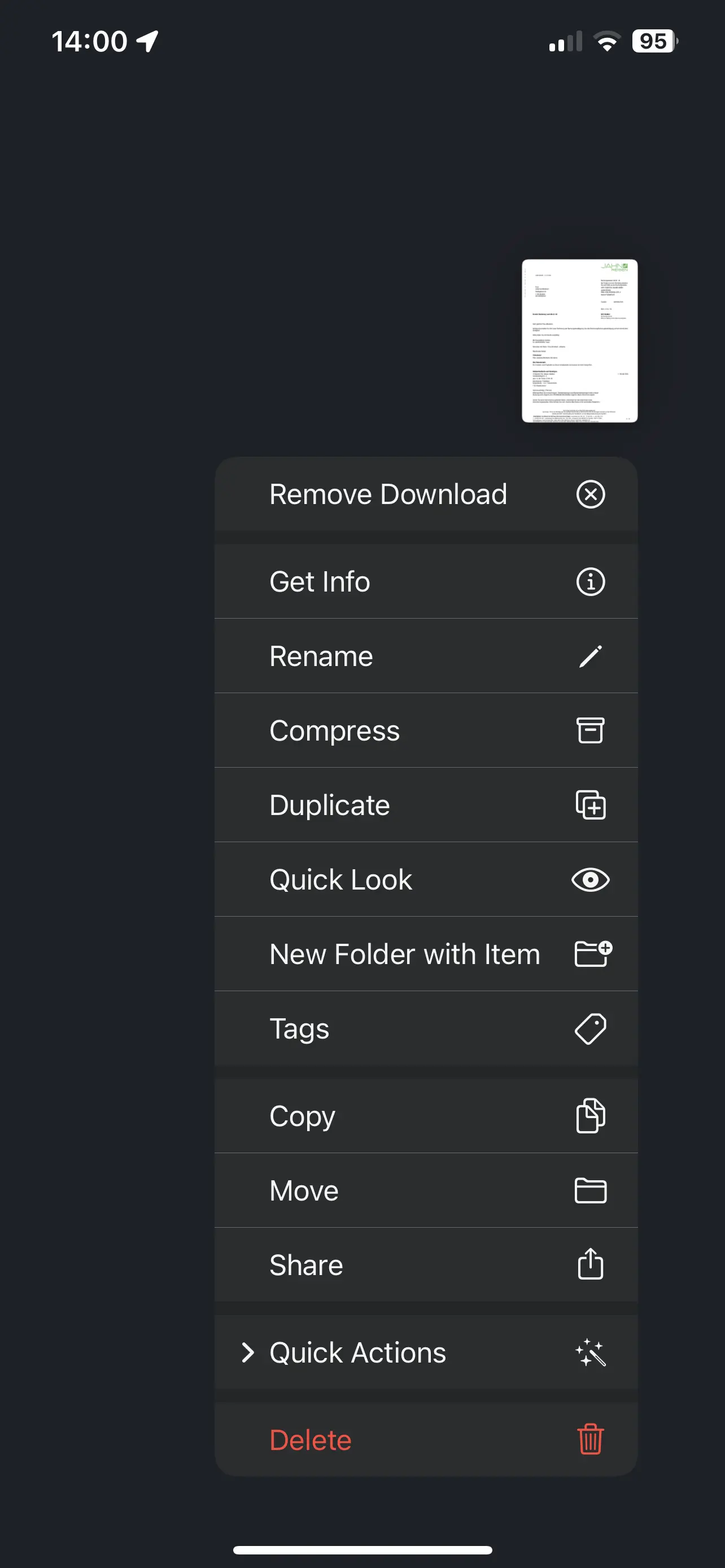Tap the PDF document preview thumbnail
Image resolution: width=725 pixels, height=1568 pixels.
pyautogui.click(x=579, y=340)
